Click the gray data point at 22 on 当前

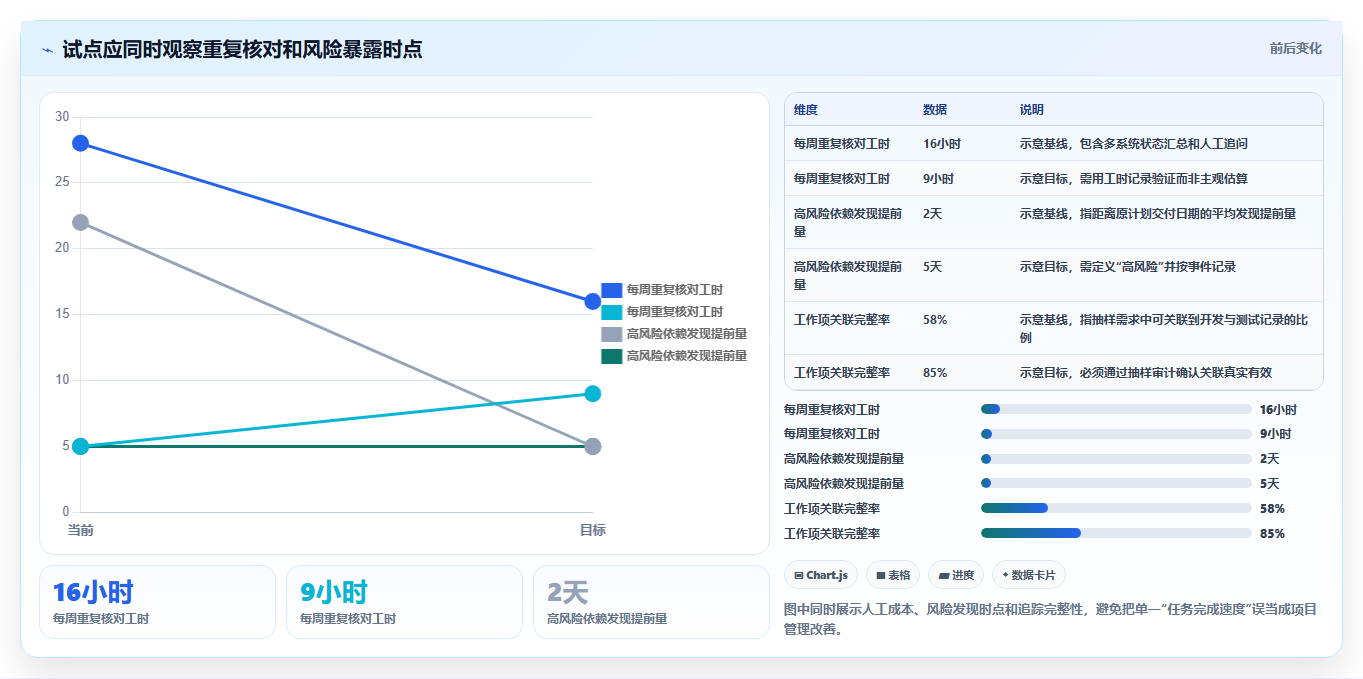(x=80, y=222)
